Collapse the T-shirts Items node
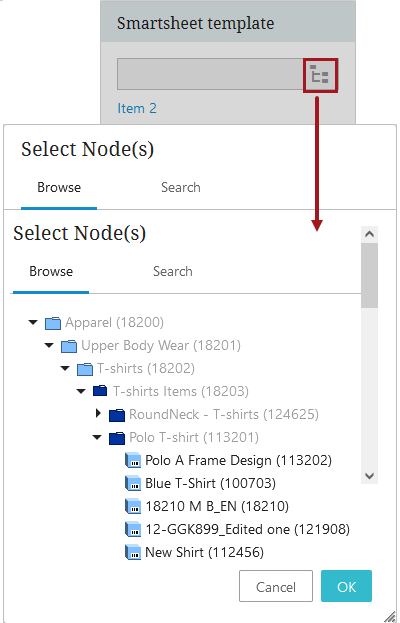 81,391
